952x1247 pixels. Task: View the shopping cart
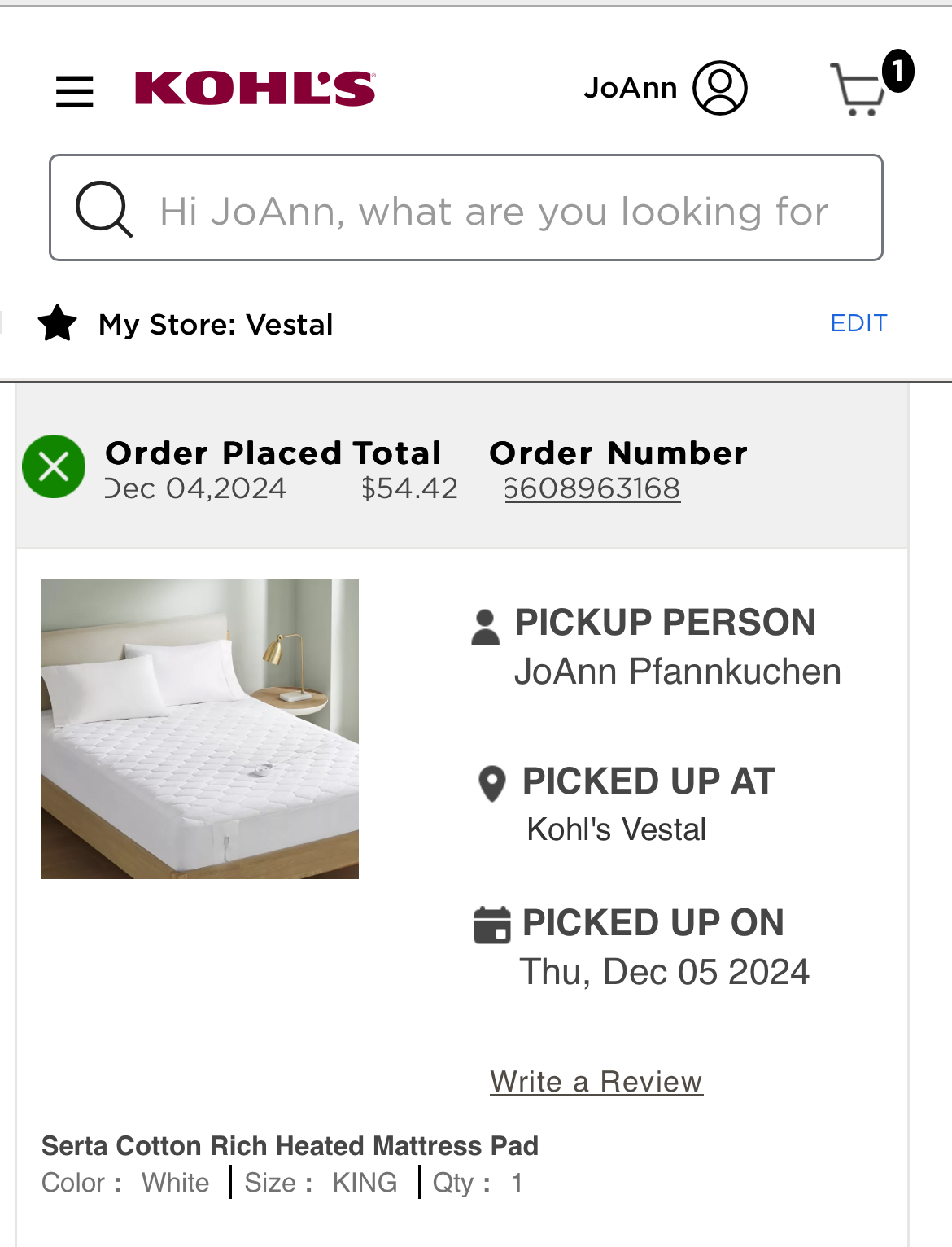coord(858,90)
